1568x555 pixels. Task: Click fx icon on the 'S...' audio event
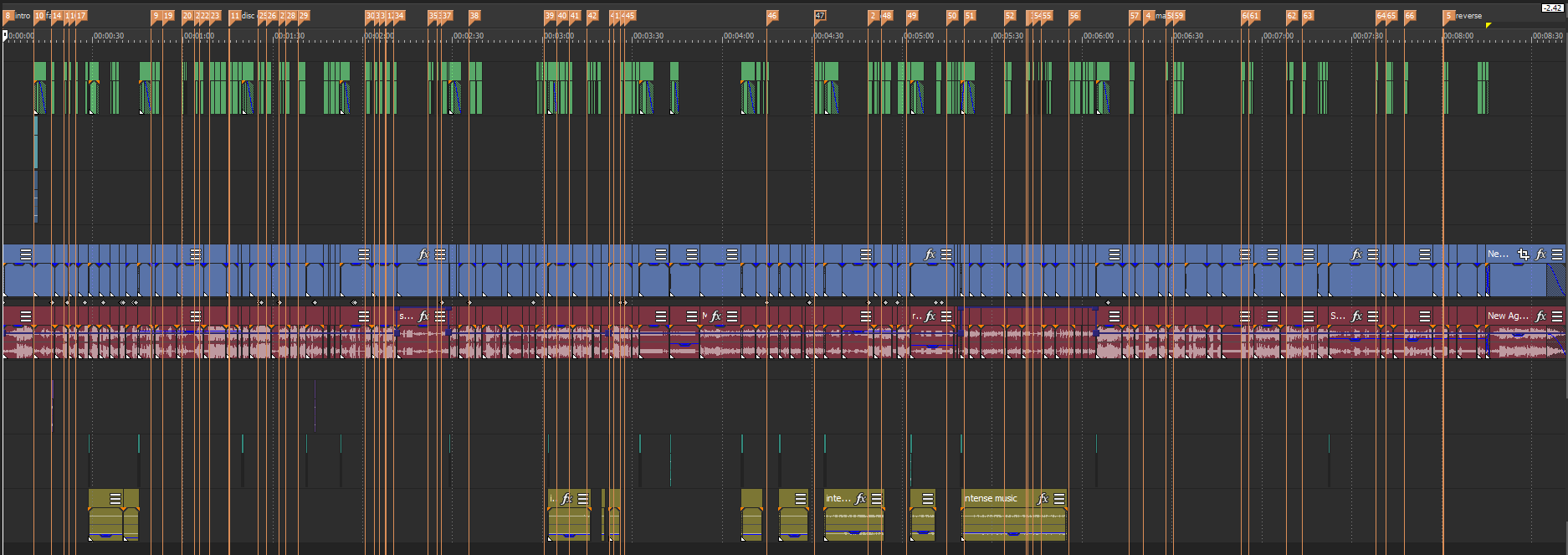(x=1356, y=316)
